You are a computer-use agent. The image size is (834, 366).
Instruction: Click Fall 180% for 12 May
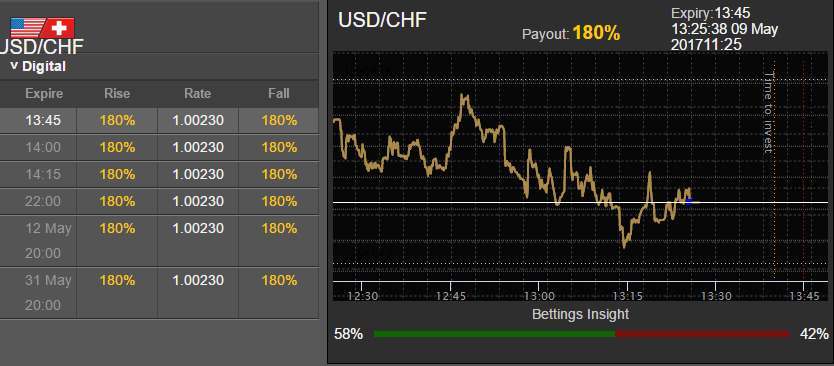click(x=279, y=229)
